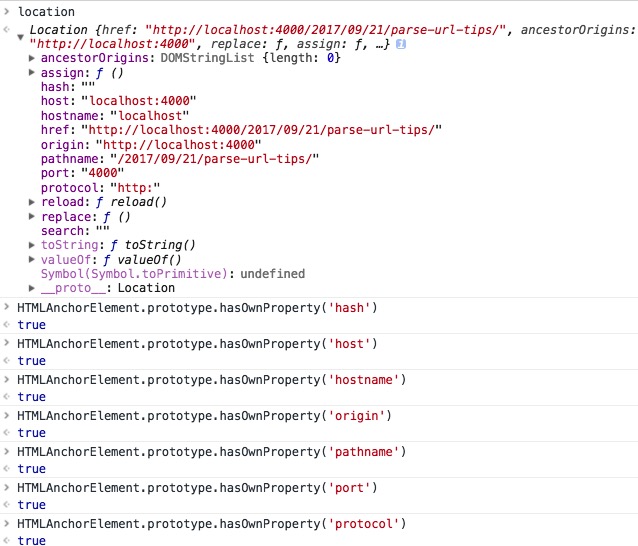Viewport: 638px width, 546px height.
Task: Collapse the Location object disclosure triangle
Action: (x=20, y=37)
